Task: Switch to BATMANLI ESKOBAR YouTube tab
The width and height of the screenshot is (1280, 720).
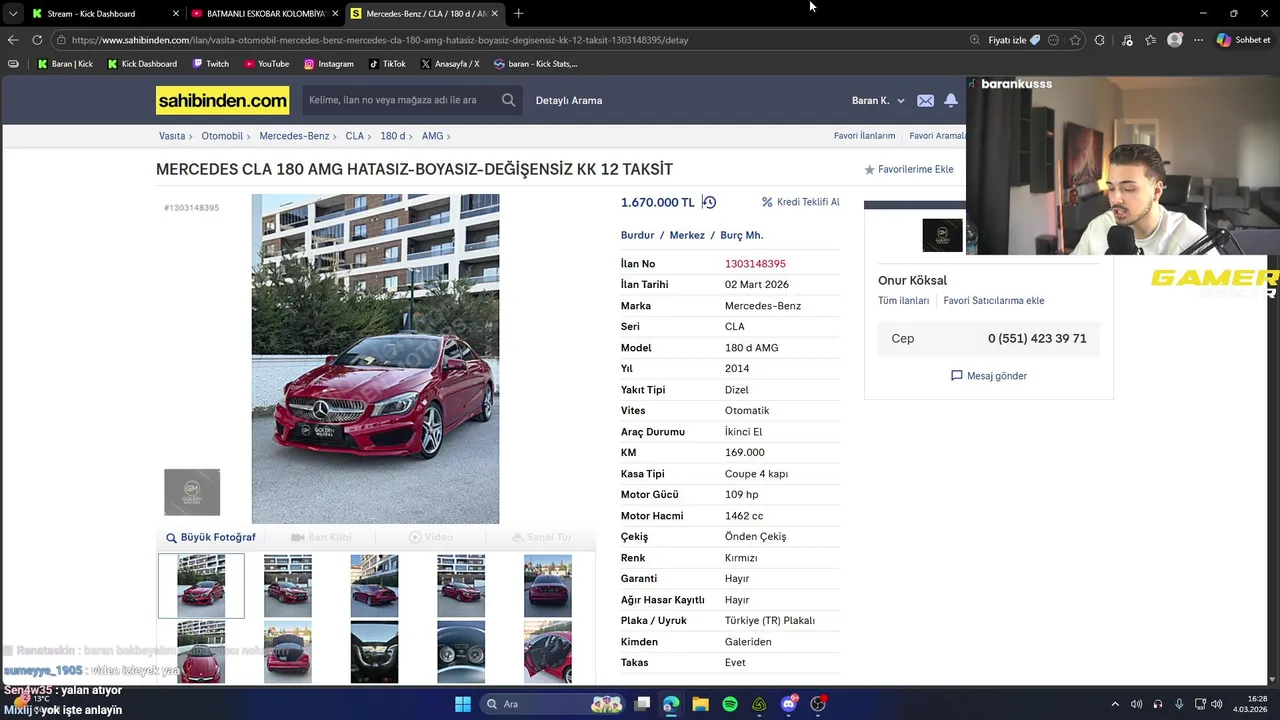Action: (x=266, y=14)
